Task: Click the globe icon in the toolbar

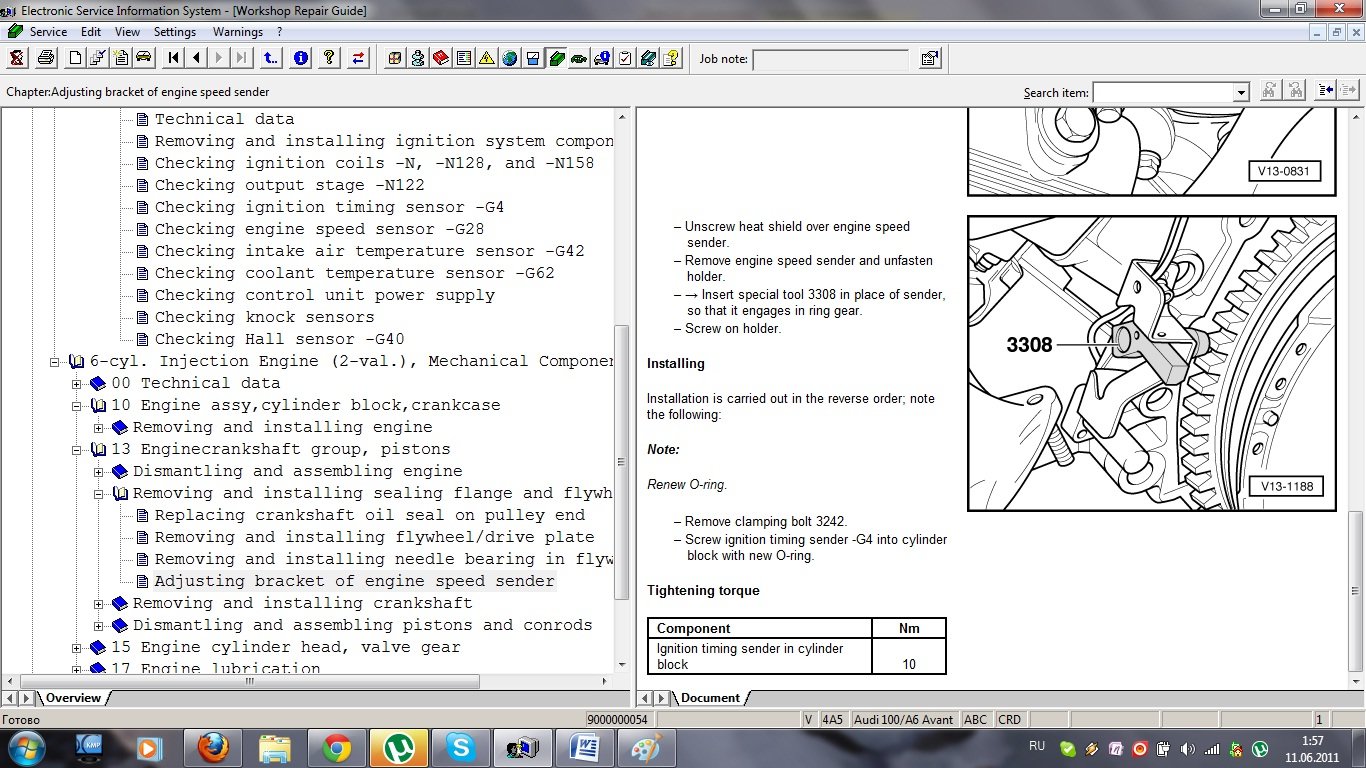Action: point(510,58)
